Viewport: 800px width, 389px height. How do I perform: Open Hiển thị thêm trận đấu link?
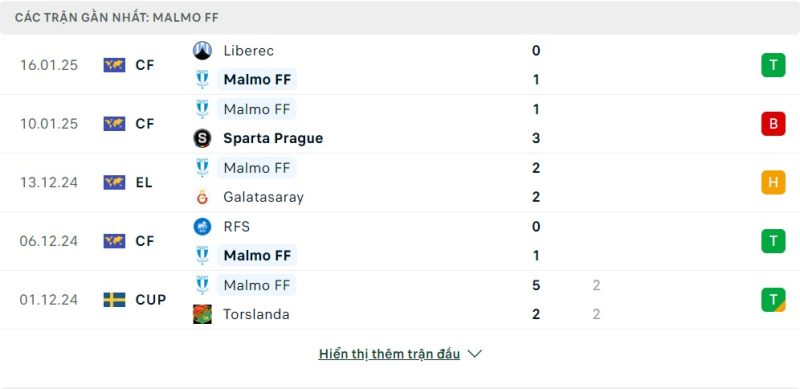click(389, 354)
